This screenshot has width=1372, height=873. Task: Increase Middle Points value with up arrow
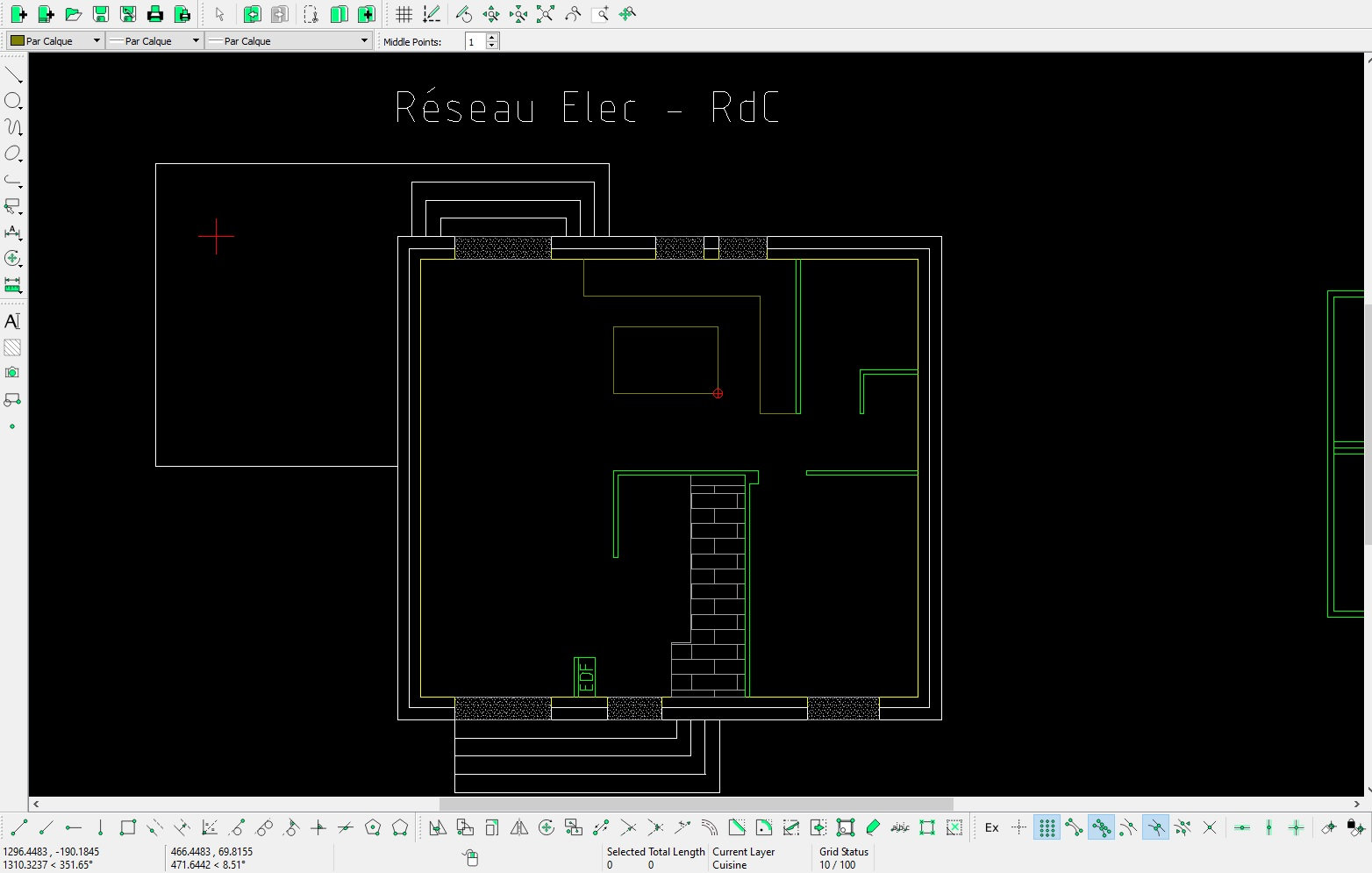click(x=492, y=37)
